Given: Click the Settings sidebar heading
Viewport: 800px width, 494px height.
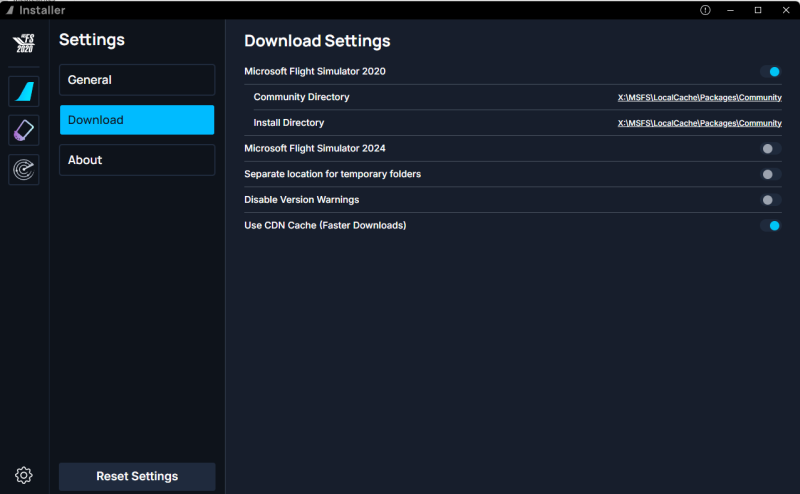Looking at the screenshot, I should pos(92,40).
